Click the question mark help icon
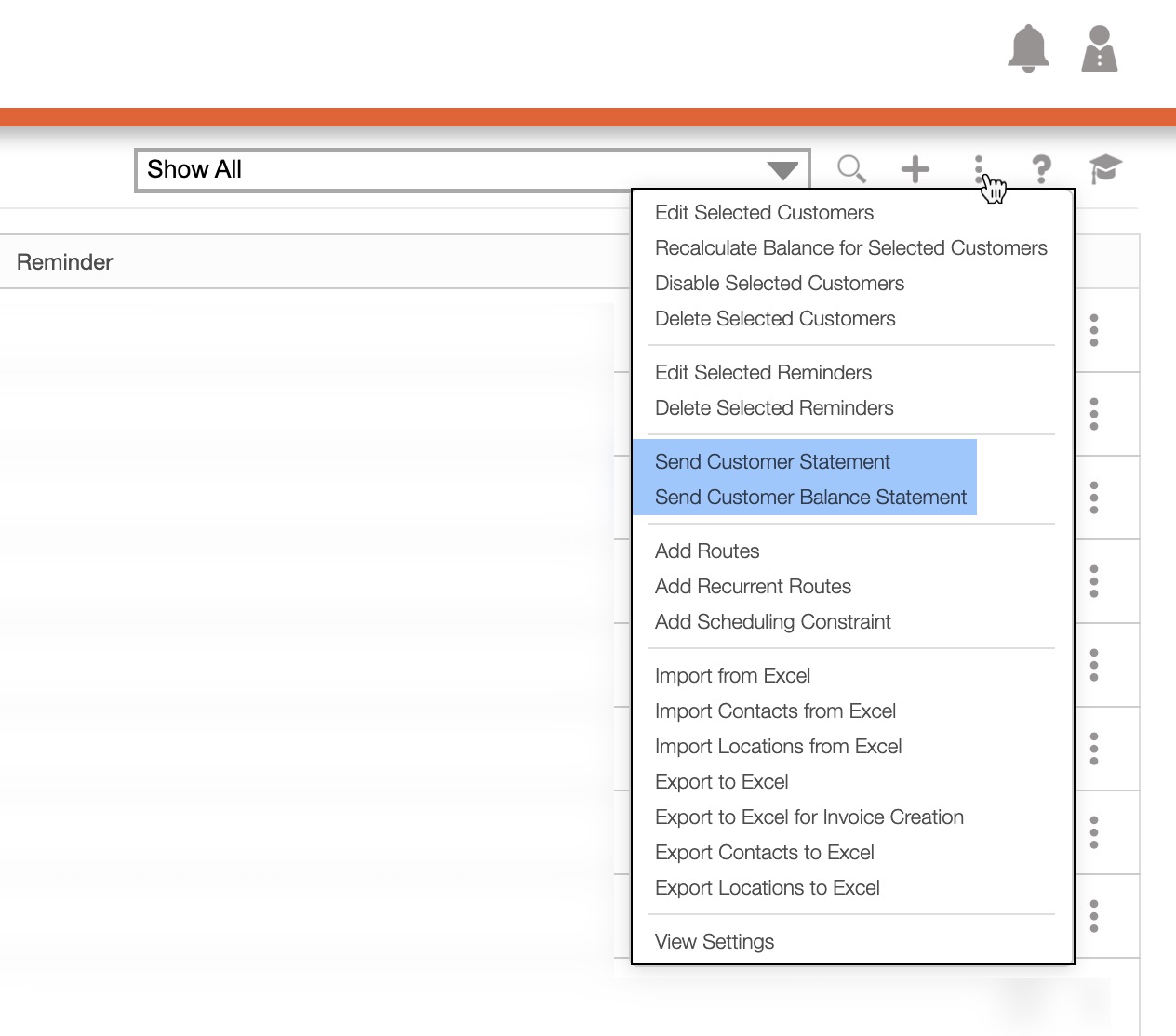Image resolution: width=1176 pixels, height=1036 pixels. (x=1041, y=169)
